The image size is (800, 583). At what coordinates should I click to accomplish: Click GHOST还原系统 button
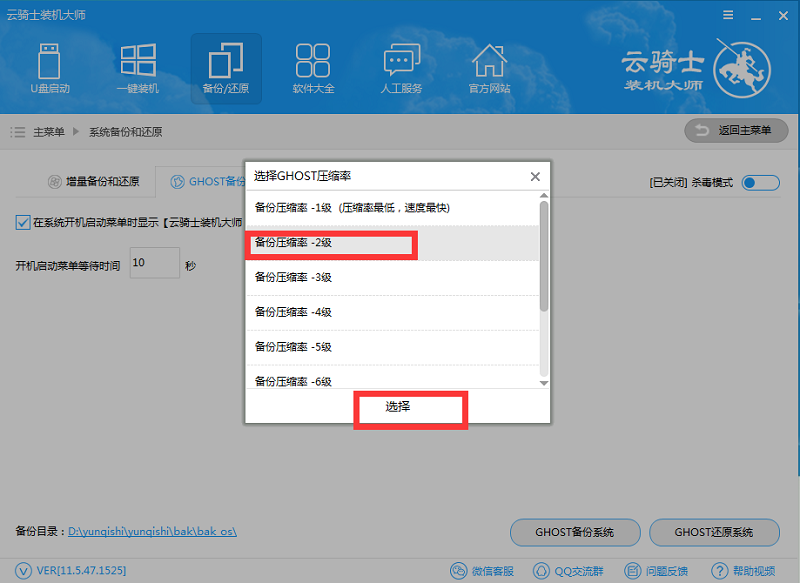tap(714, 533)
